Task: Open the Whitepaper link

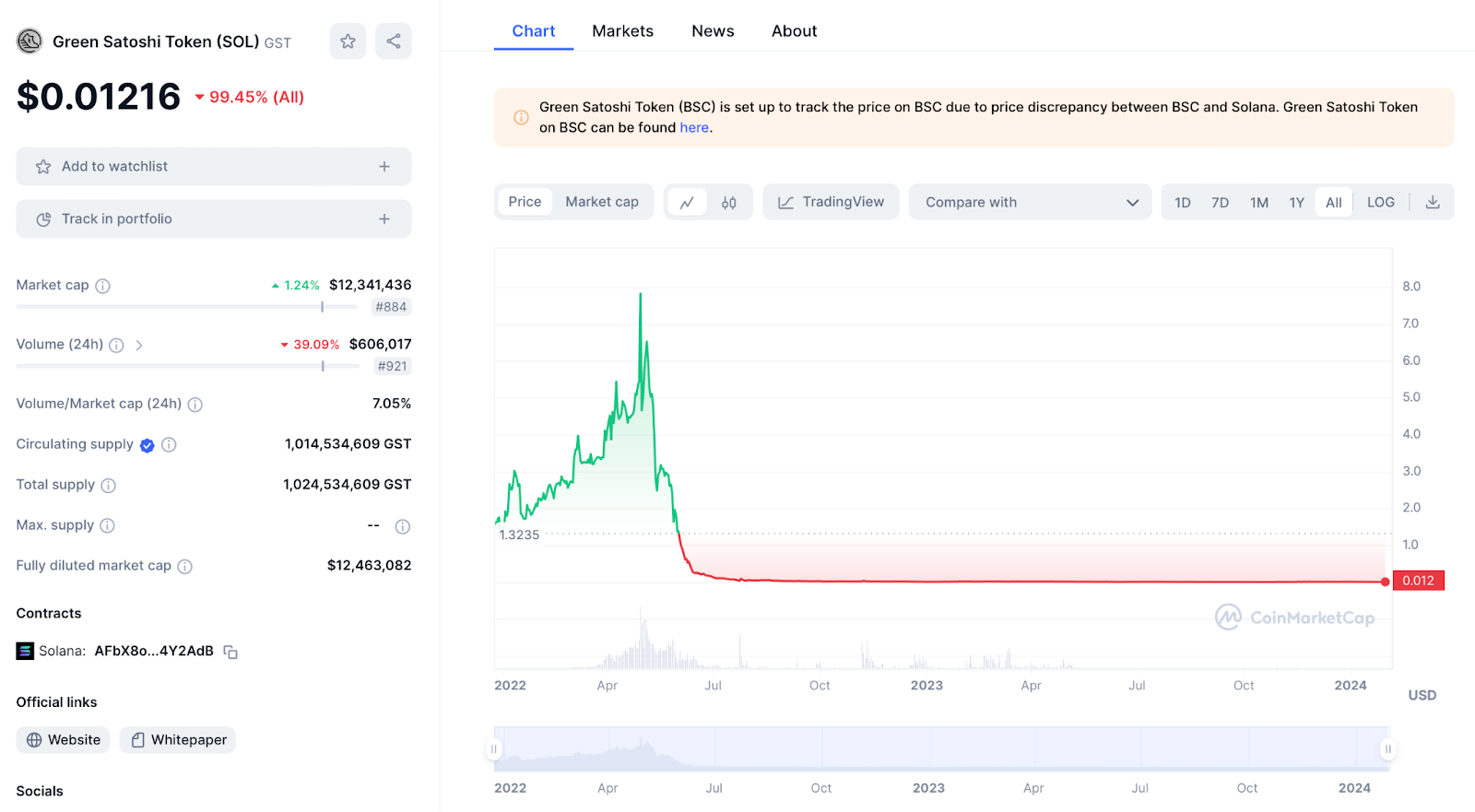Action: pos(178,740)
